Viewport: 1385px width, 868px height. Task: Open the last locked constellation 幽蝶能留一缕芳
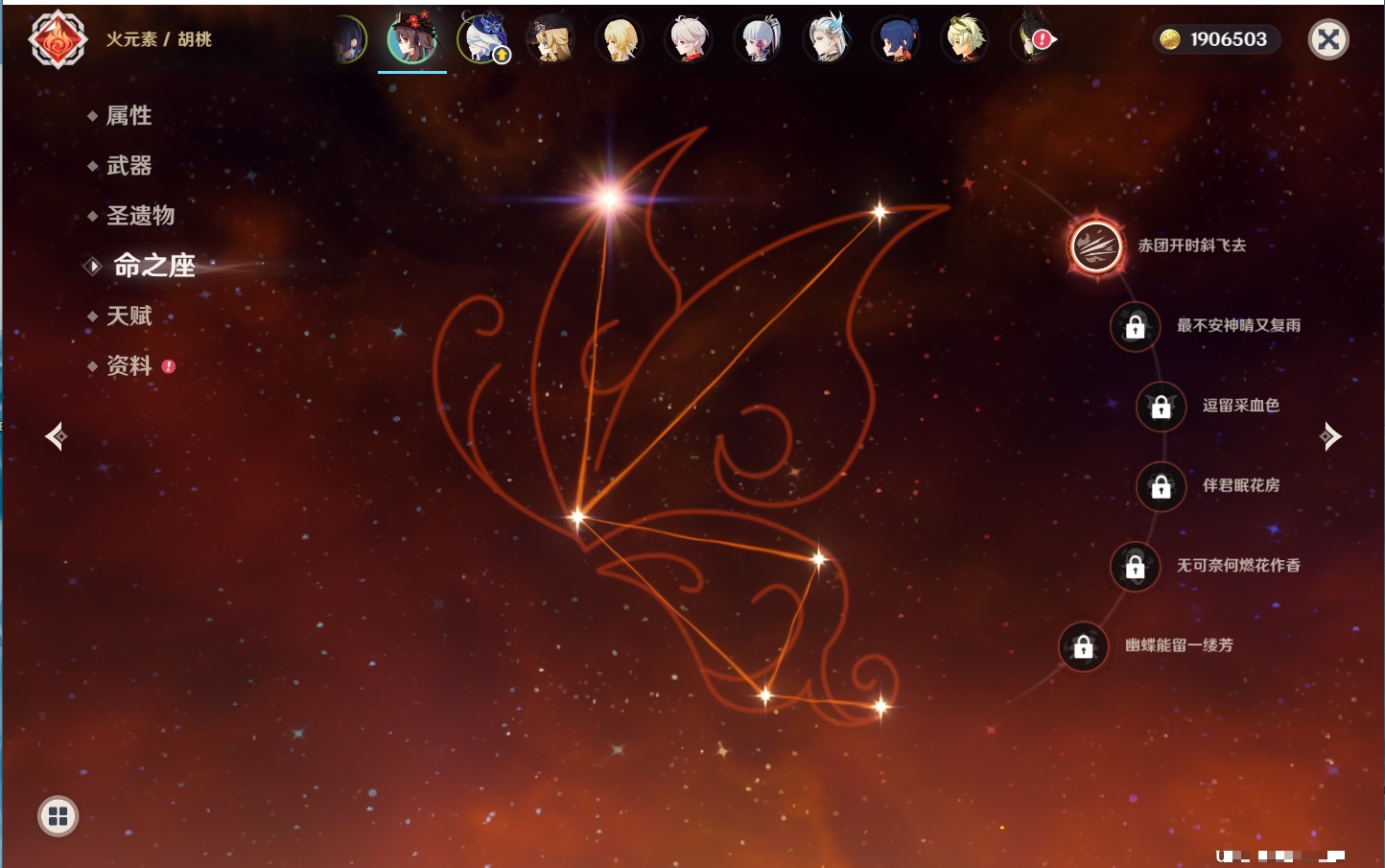[1083, 646]
